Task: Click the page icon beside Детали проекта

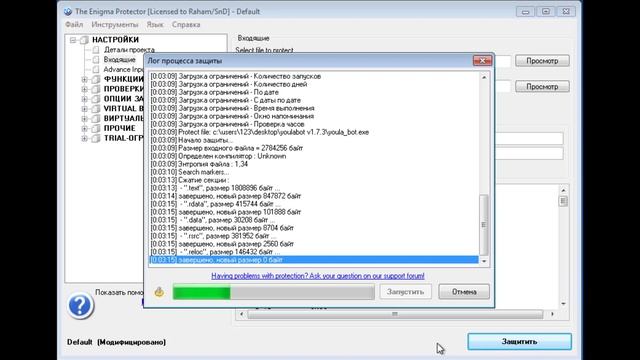Action: [96, 50]
